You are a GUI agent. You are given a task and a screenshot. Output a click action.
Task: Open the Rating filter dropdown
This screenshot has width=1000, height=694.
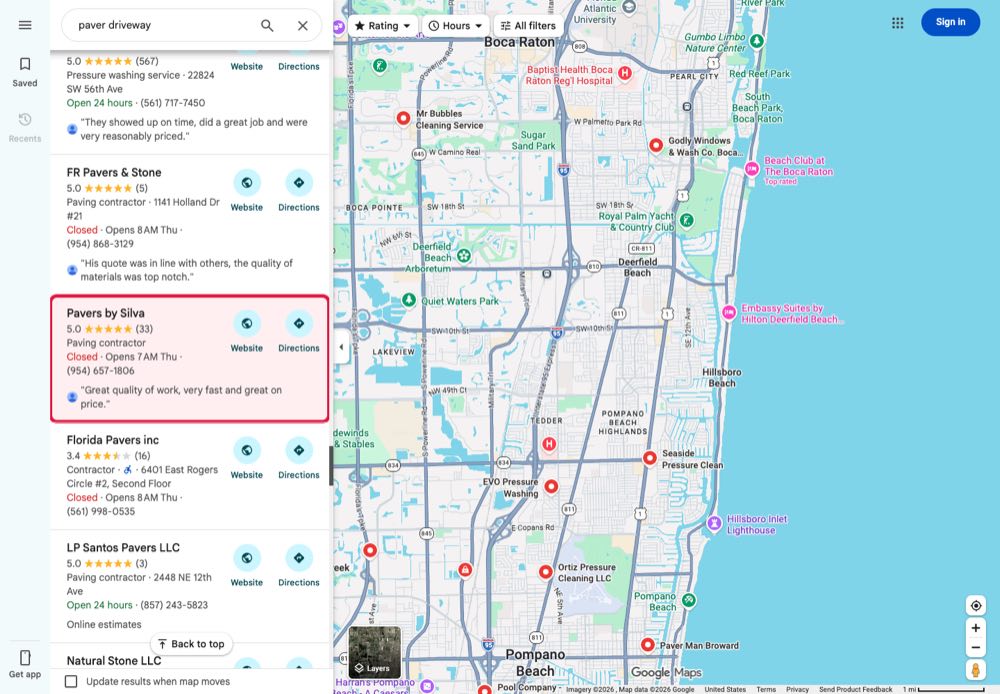383,26
